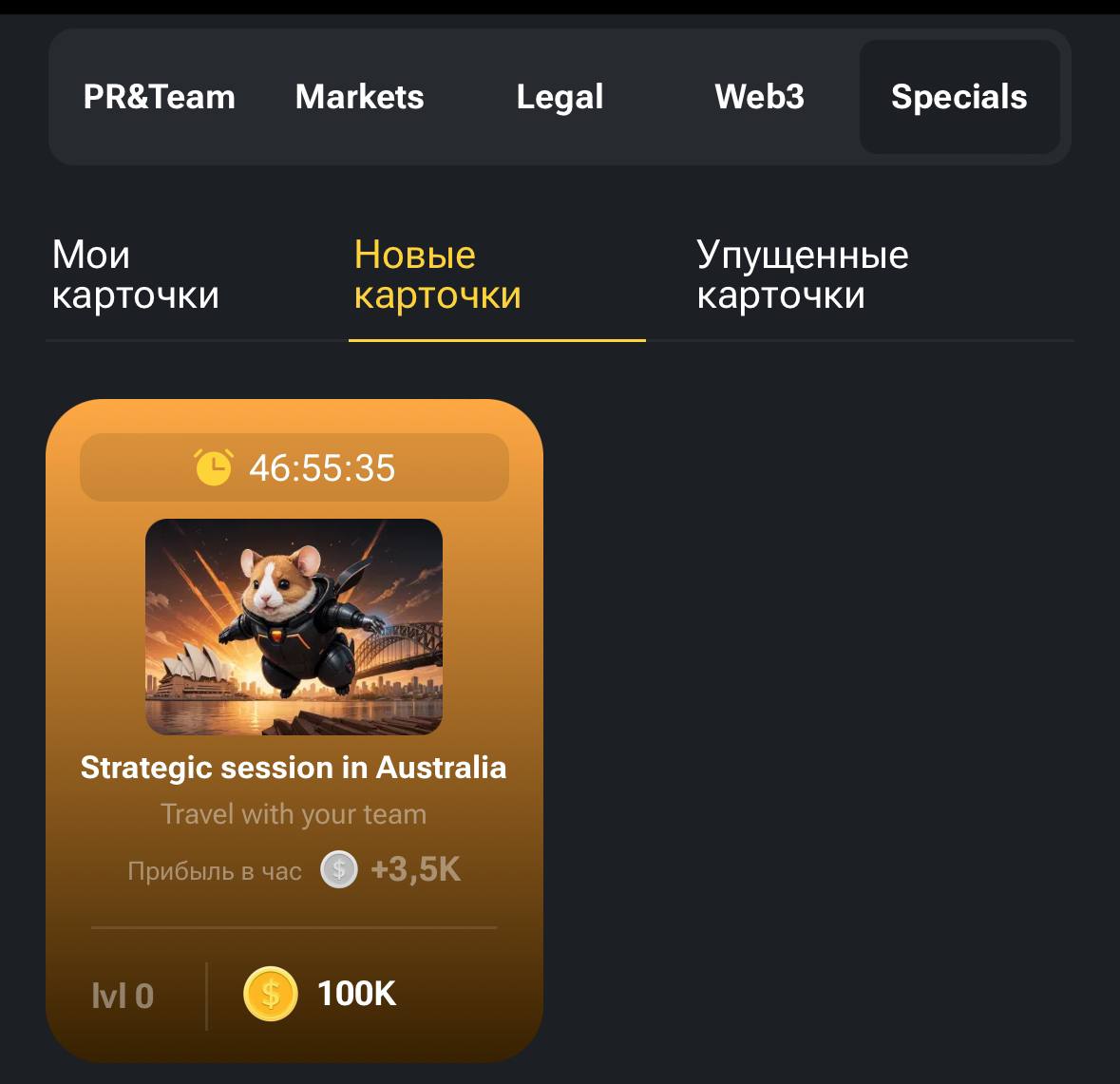The image size is (1120, 1084).
Task: Open the PR&Team category tab
Action: click(x=160, y=97)
